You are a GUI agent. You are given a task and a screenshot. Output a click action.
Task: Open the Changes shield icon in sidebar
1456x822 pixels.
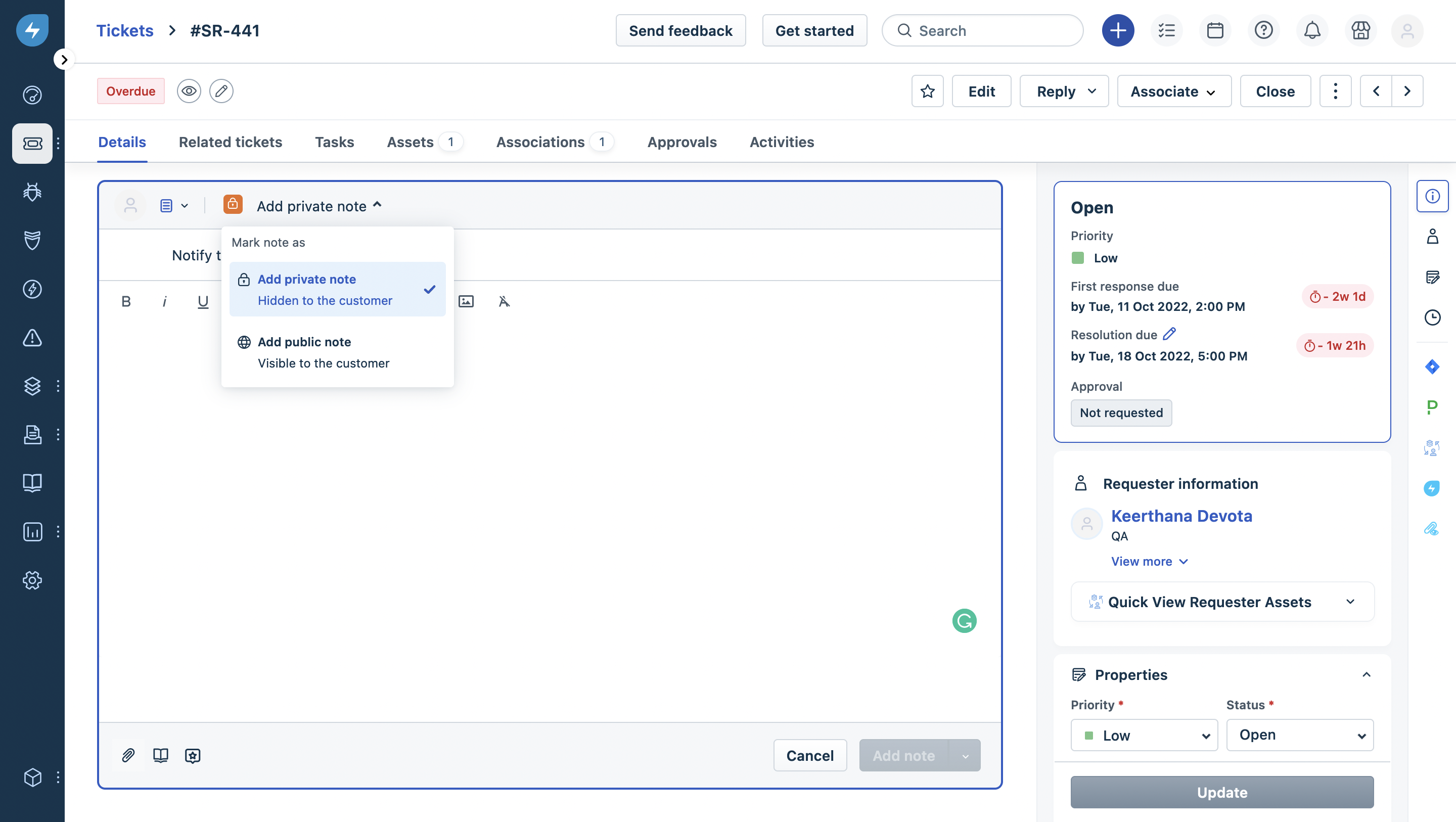pyautogui.click(x=32, y=240)
